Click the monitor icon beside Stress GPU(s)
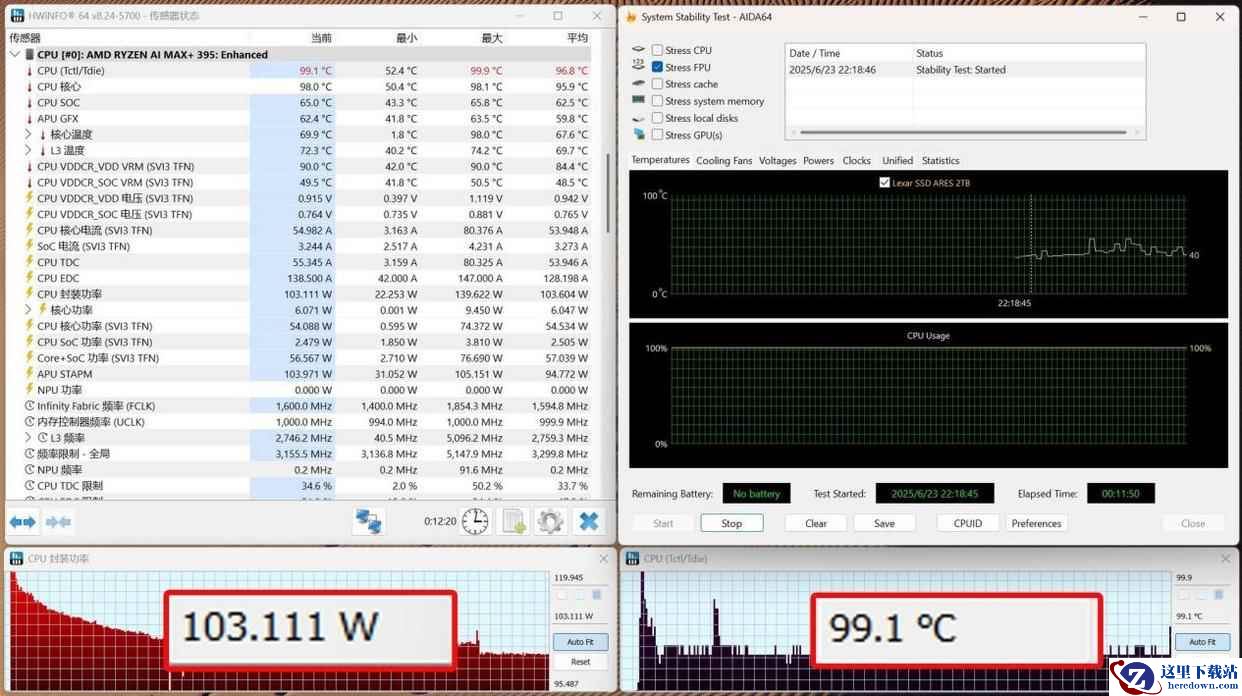This screenshot has height=696, width=1242. coord(638,134)
